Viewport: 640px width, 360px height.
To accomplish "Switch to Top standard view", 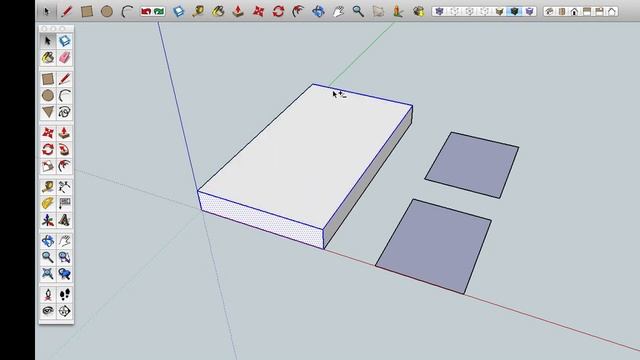I will [562, 11].
